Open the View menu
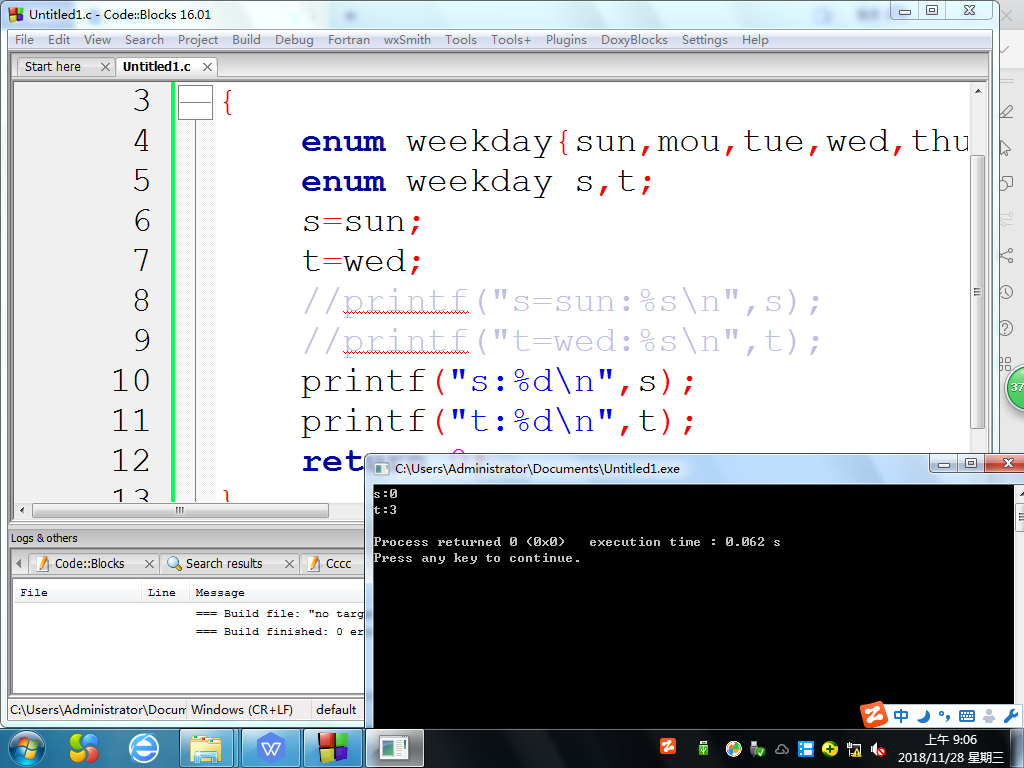Image resolution: width=1024 pixels, height=768 pixels. click(x=97, y=40)
